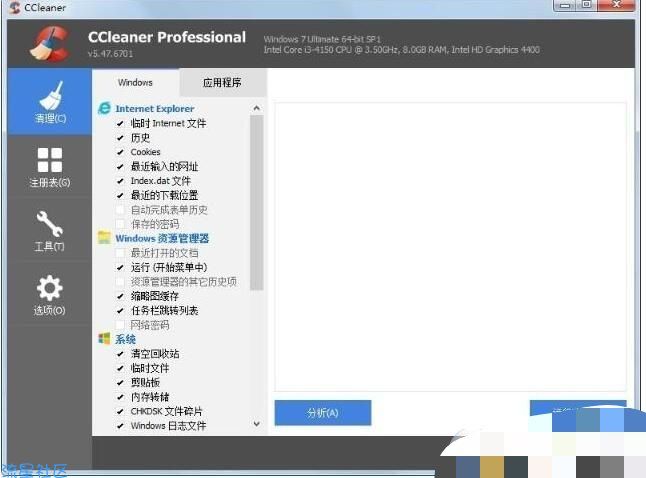The image size is (646, 478).
Task: Uncheck 最近的下载位置
Action: [120, 195]
